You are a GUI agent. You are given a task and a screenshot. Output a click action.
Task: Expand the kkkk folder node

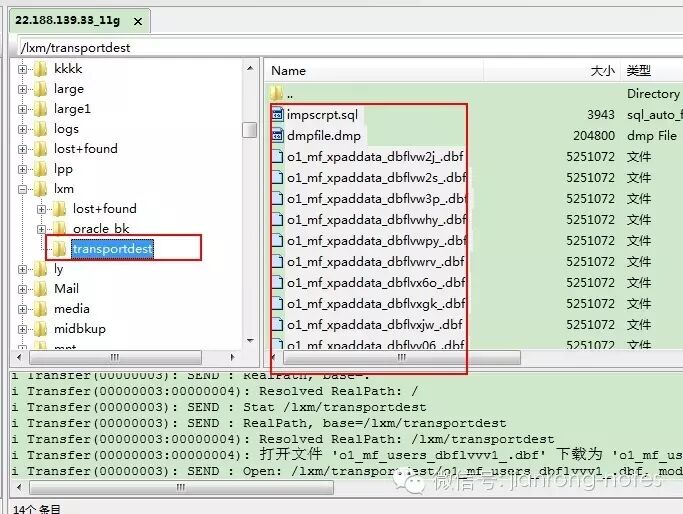(22, 69)
